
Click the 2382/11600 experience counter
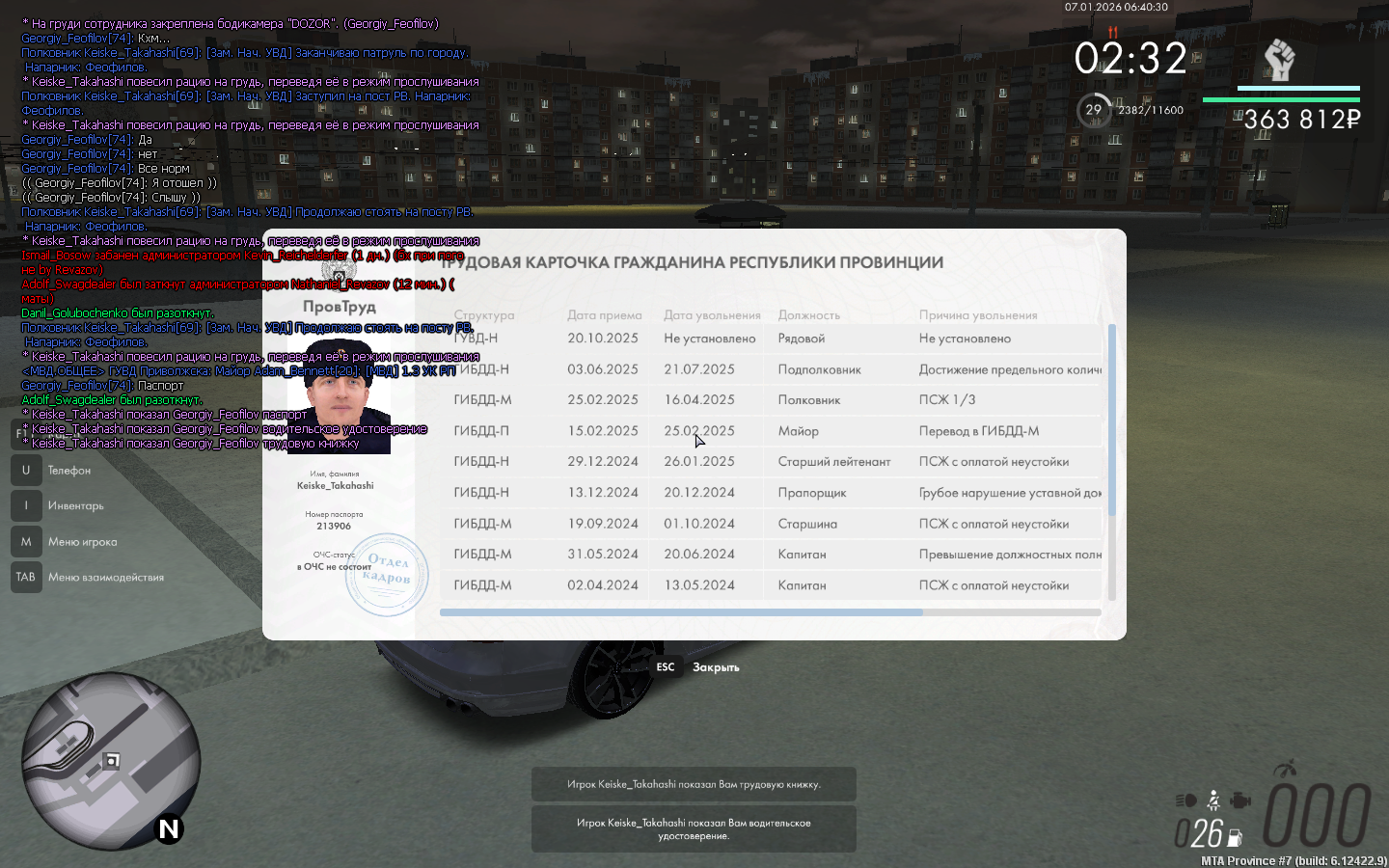pyautogui.click(x=1151, y=110)
